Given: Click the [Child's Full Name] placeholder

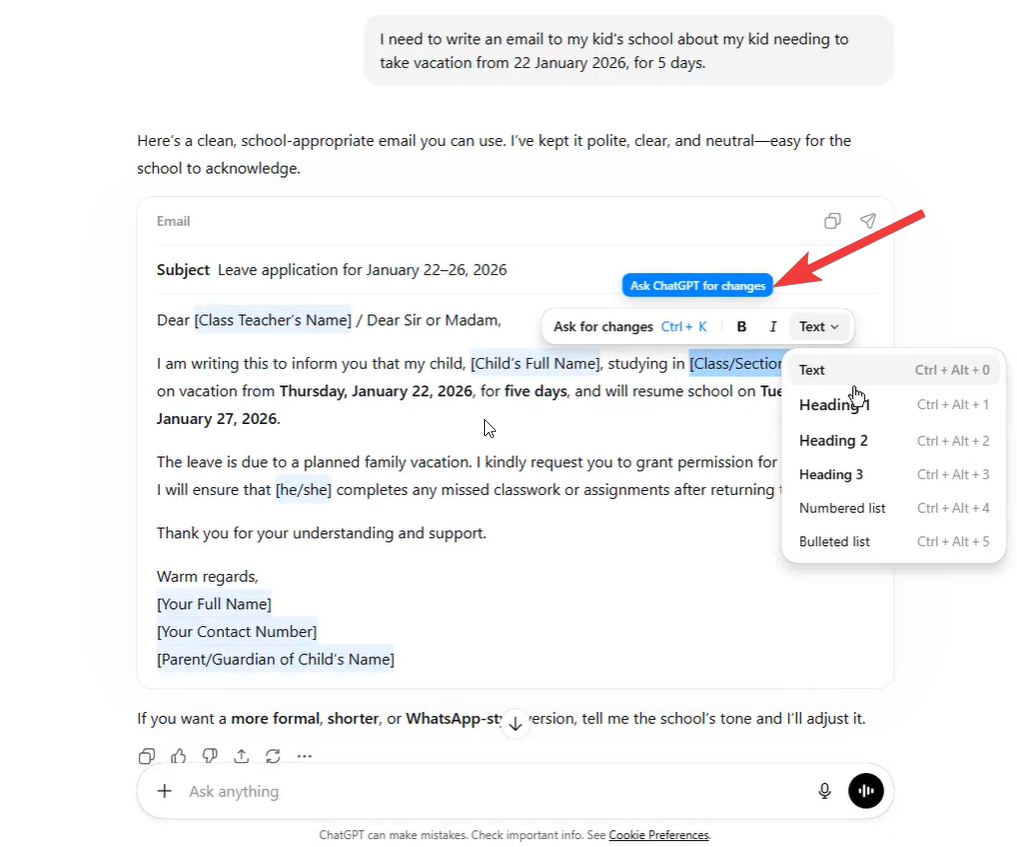Looking at the screenshot, I should tap(536, 364).
